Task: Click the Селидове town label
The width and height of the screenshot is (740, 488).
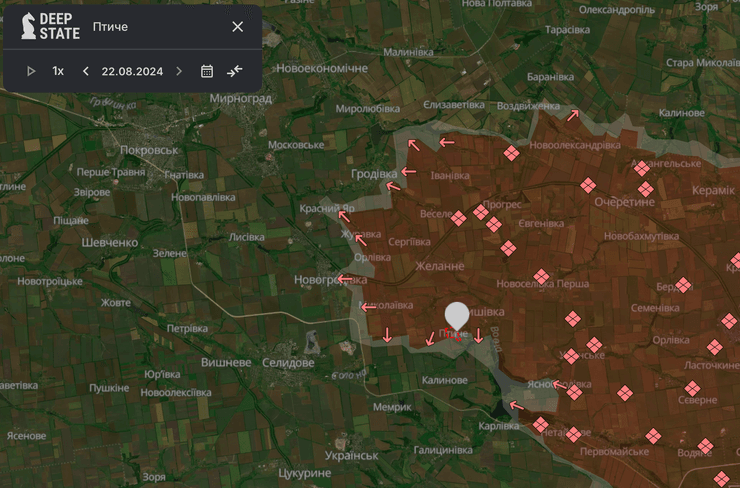Action: tap(289, 362)
